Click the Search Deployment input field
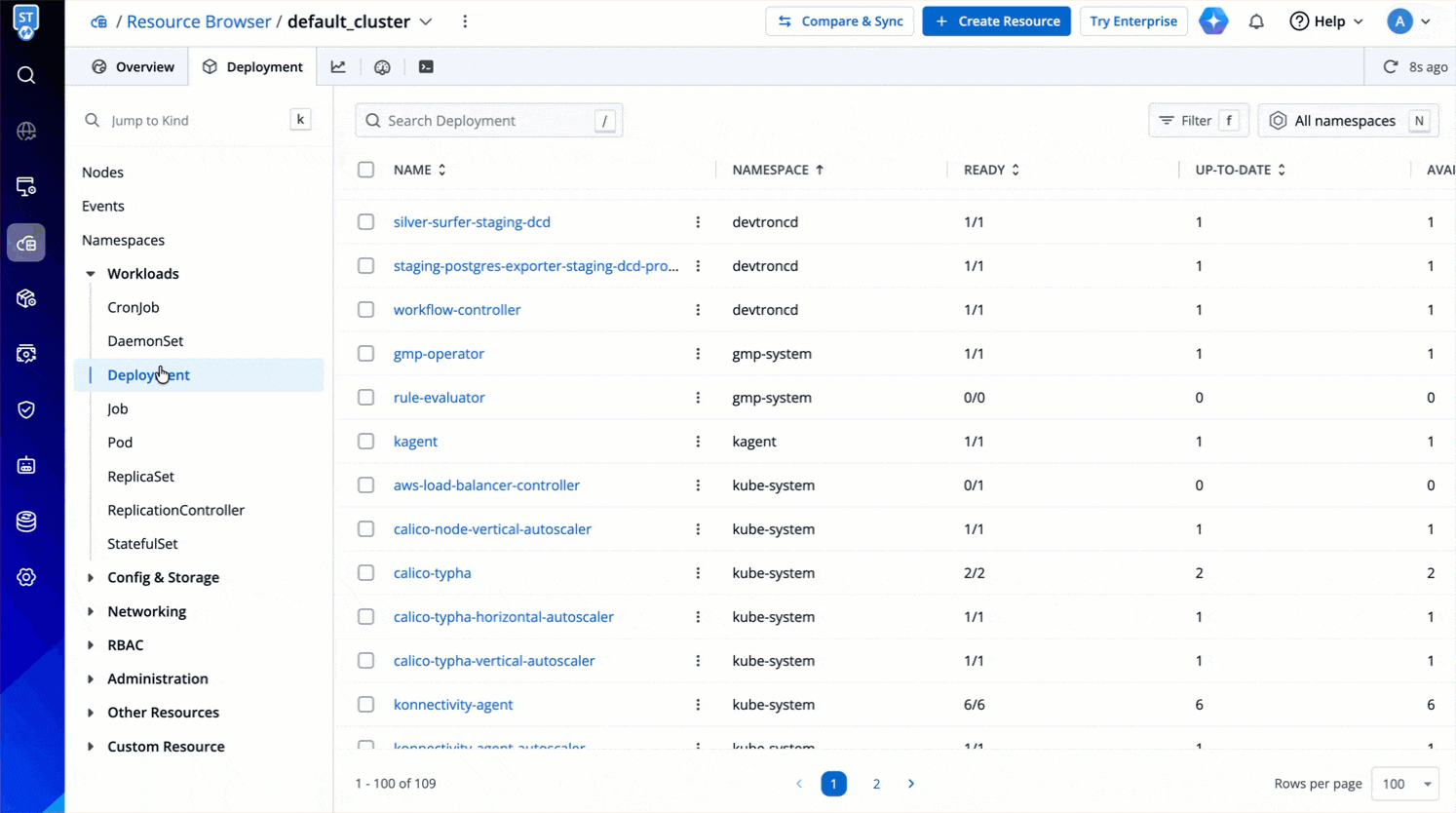Viewport: 1456px width, 813px height. pyautogui.click(x=487, y=121)
